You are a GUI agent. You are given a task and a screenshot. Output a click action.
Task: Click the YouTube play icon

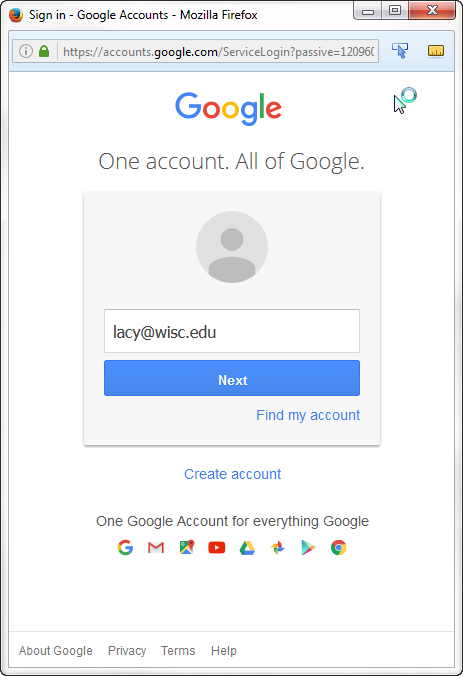click(x=217, y=548)
